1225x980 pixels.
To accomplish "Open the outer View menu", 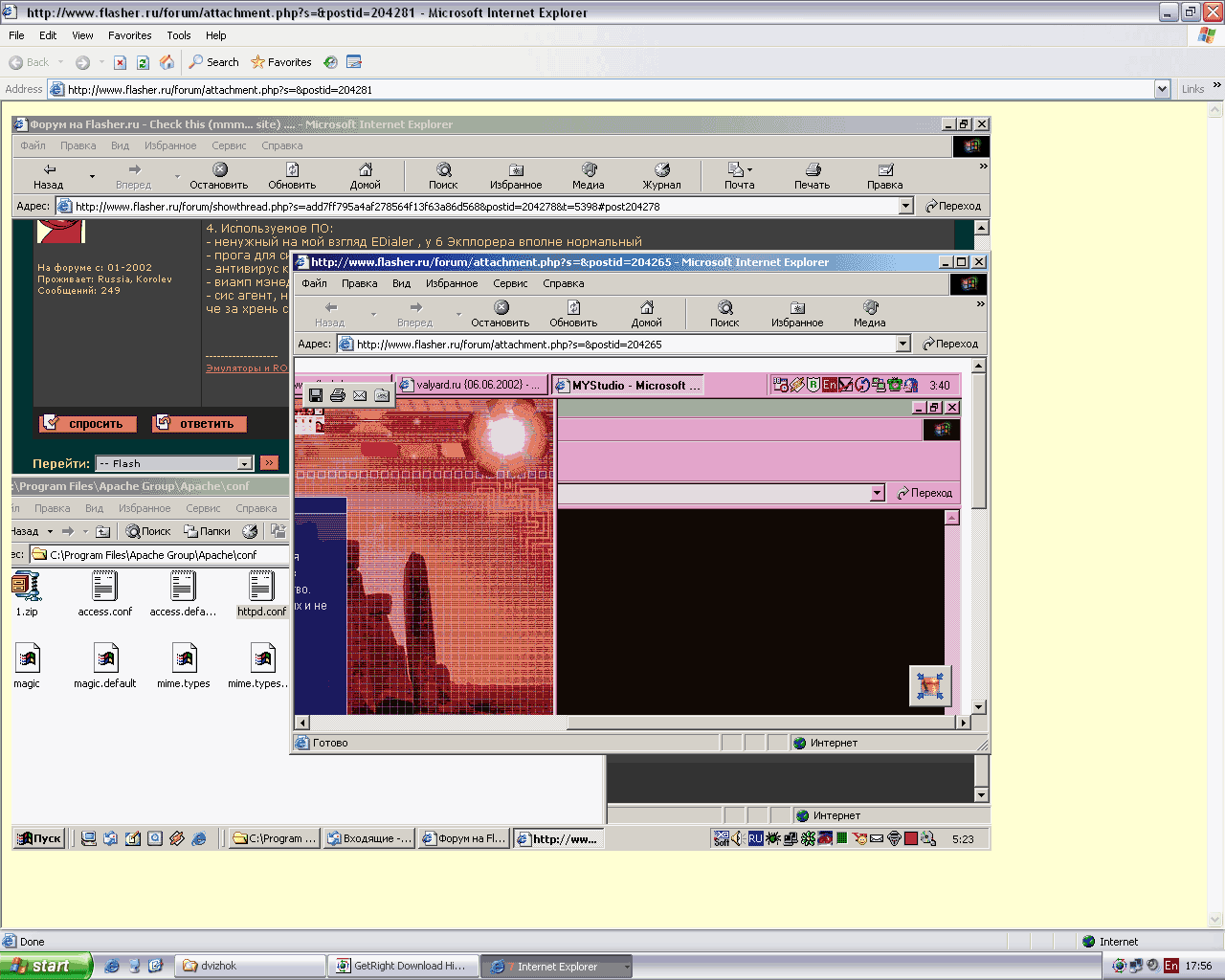I will tap(82, 35).
